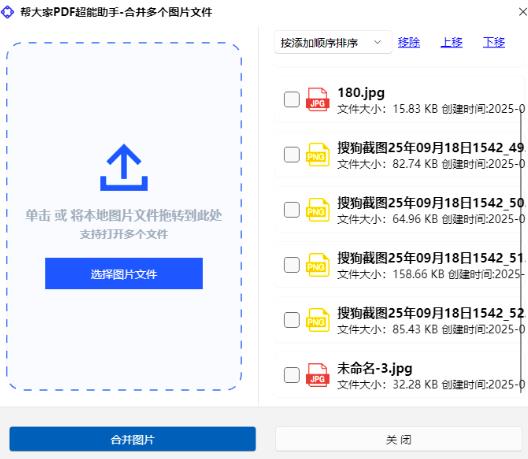The width and height of the screenshot is (528, 459).
Task: Click the 文件大小: 64.96 KB text
Action: [x=388, y=219]
